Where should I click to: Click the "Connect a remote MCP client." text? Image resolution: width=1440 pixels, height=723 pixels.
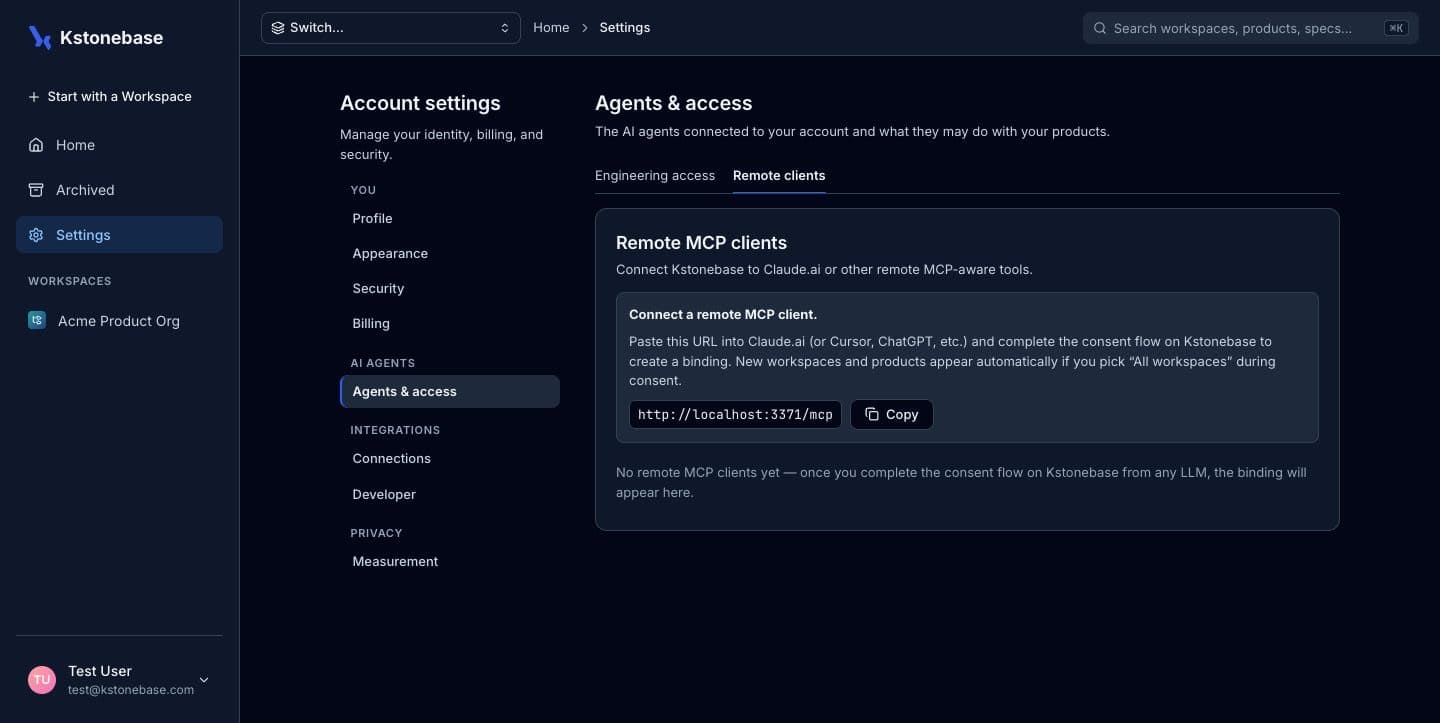[x=723, y=314]
